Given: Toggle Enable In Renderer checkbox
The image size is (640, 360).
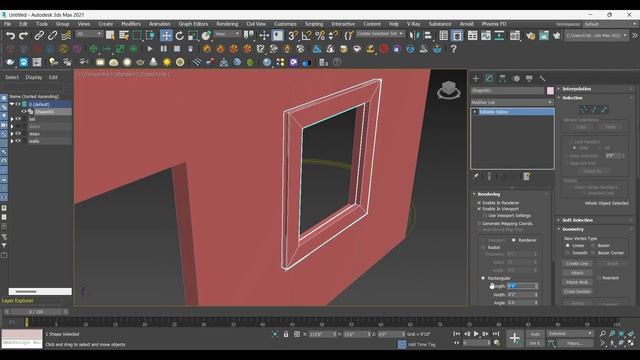Looking at the screenshot, I should point(480,203).
